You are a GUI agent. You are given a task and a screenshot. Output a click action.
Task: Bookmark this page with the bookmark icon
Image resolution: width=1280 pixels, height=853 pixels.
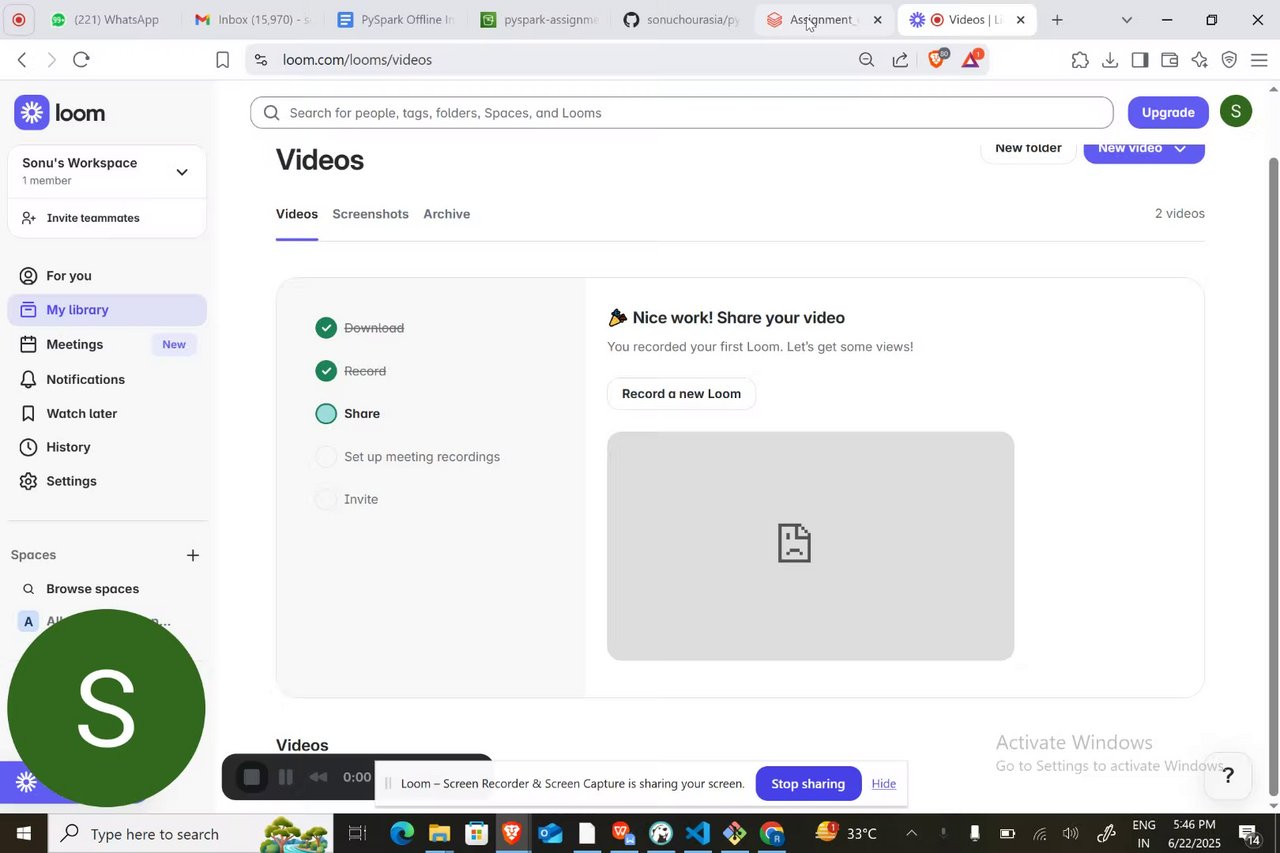pyautogui.click(x=222, y=60)
